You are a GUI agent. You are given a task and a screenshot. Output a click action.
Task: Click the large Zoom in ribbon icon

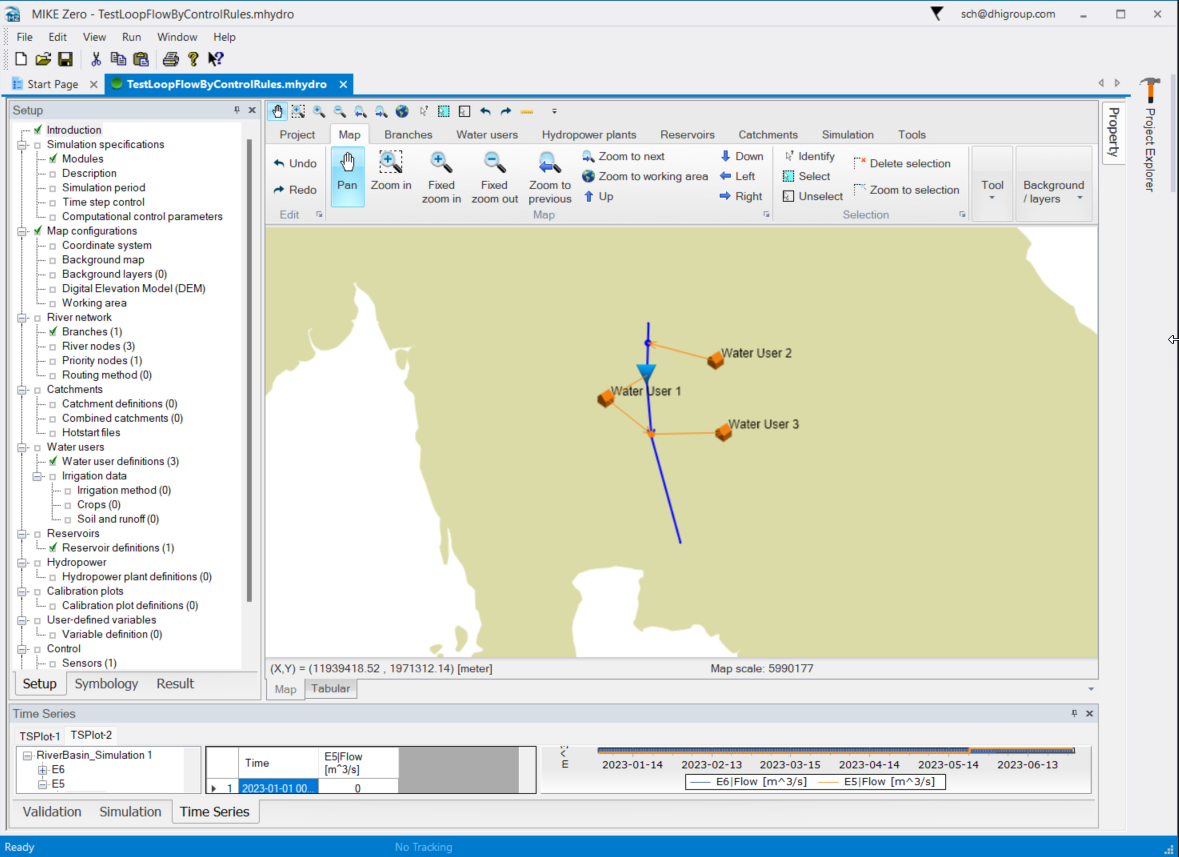pos(391,171)
